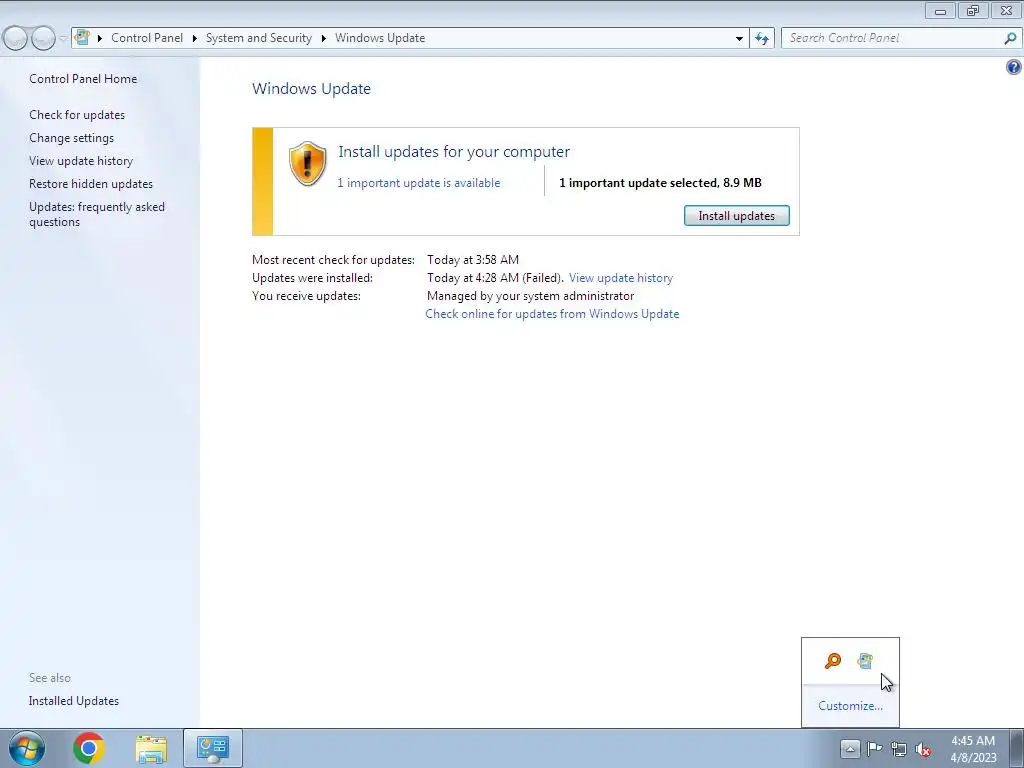
Task: Click the Windows Update tray icon in popup
Action: point(865,661)
